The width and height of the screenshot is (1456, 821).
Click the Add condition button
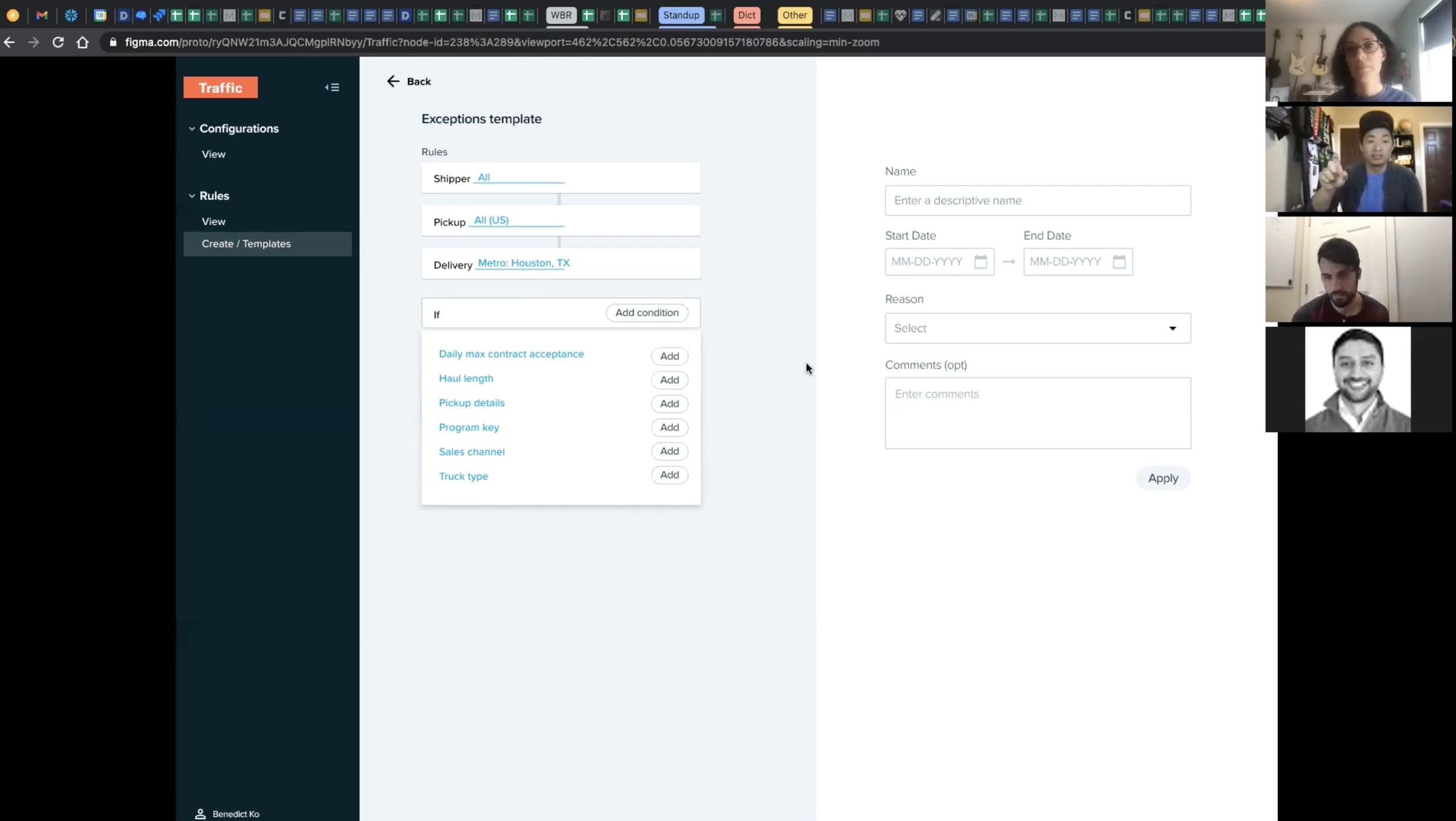646,313
